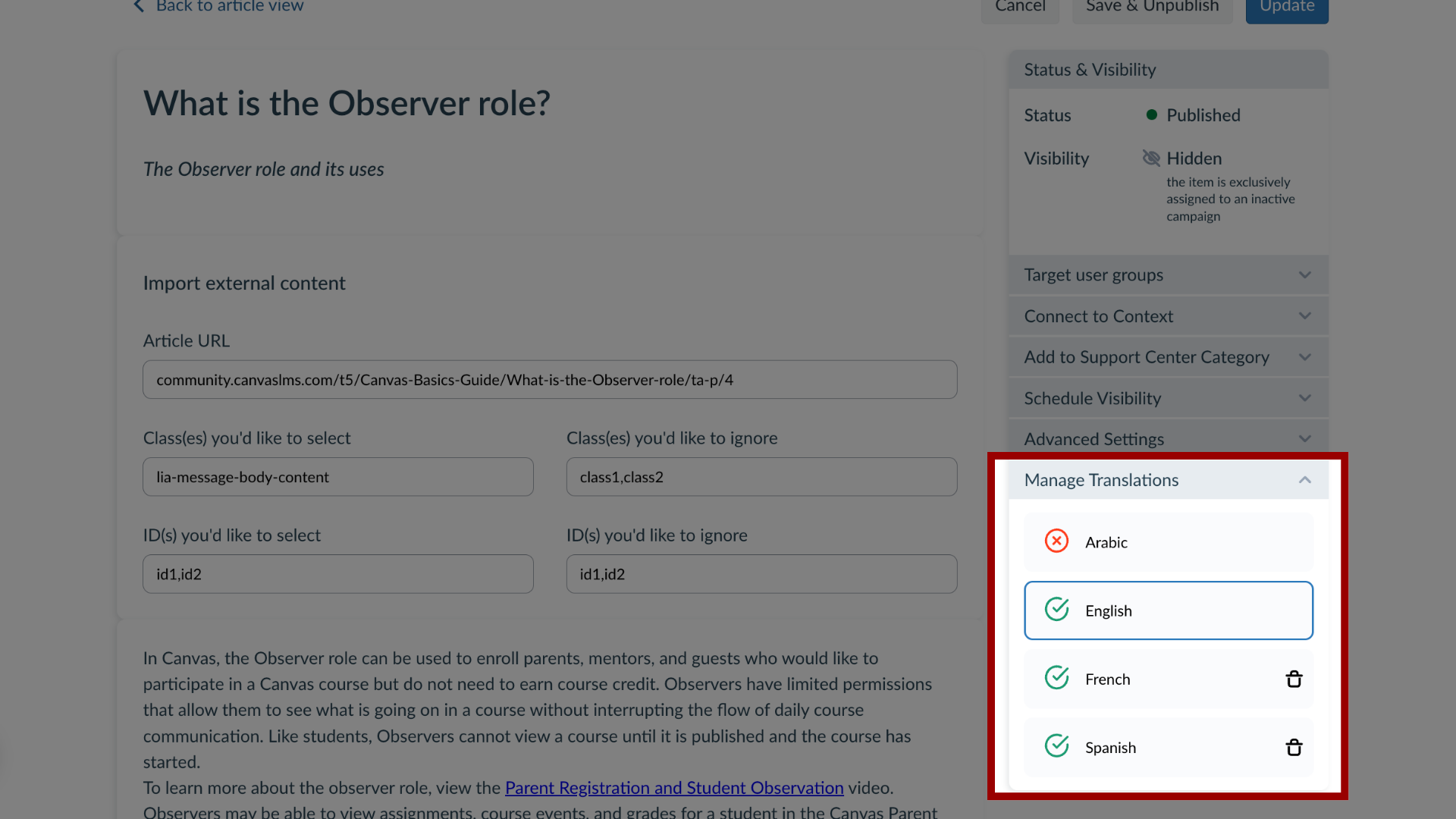The image size is (1456, 819).
Task: Click the inactive campaign note text
Action: coord(1230,199)
